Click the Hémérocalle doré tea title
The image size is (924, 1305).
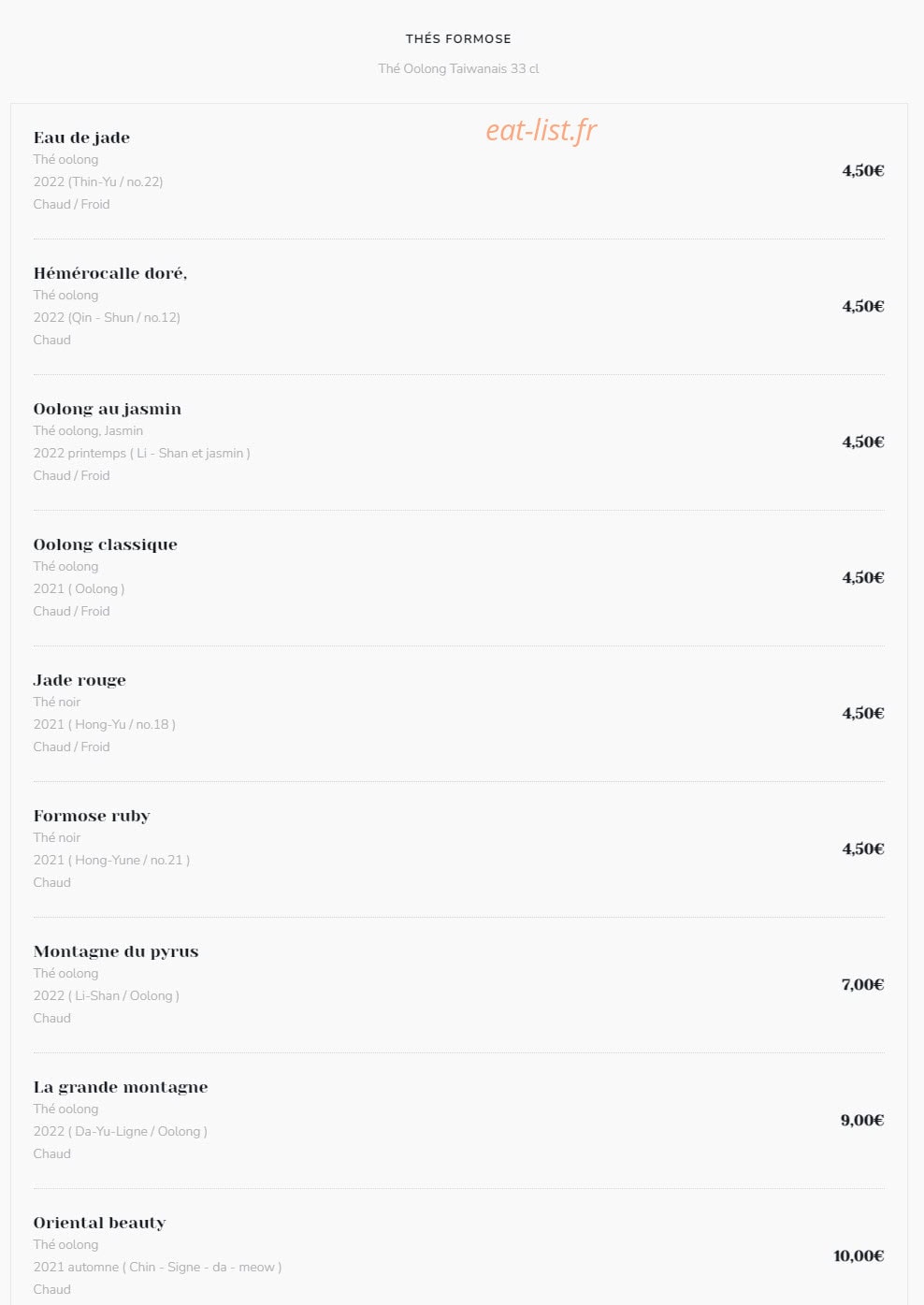(x=110, y=273)
